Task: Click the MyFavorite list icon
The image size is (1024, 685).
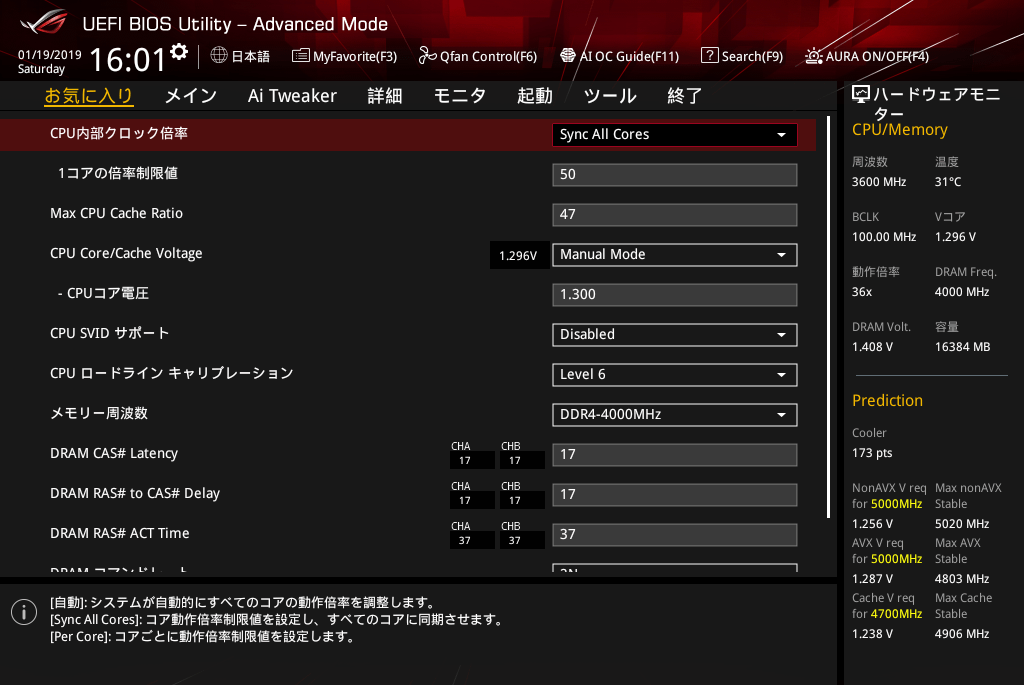Action: pos(300,56)
